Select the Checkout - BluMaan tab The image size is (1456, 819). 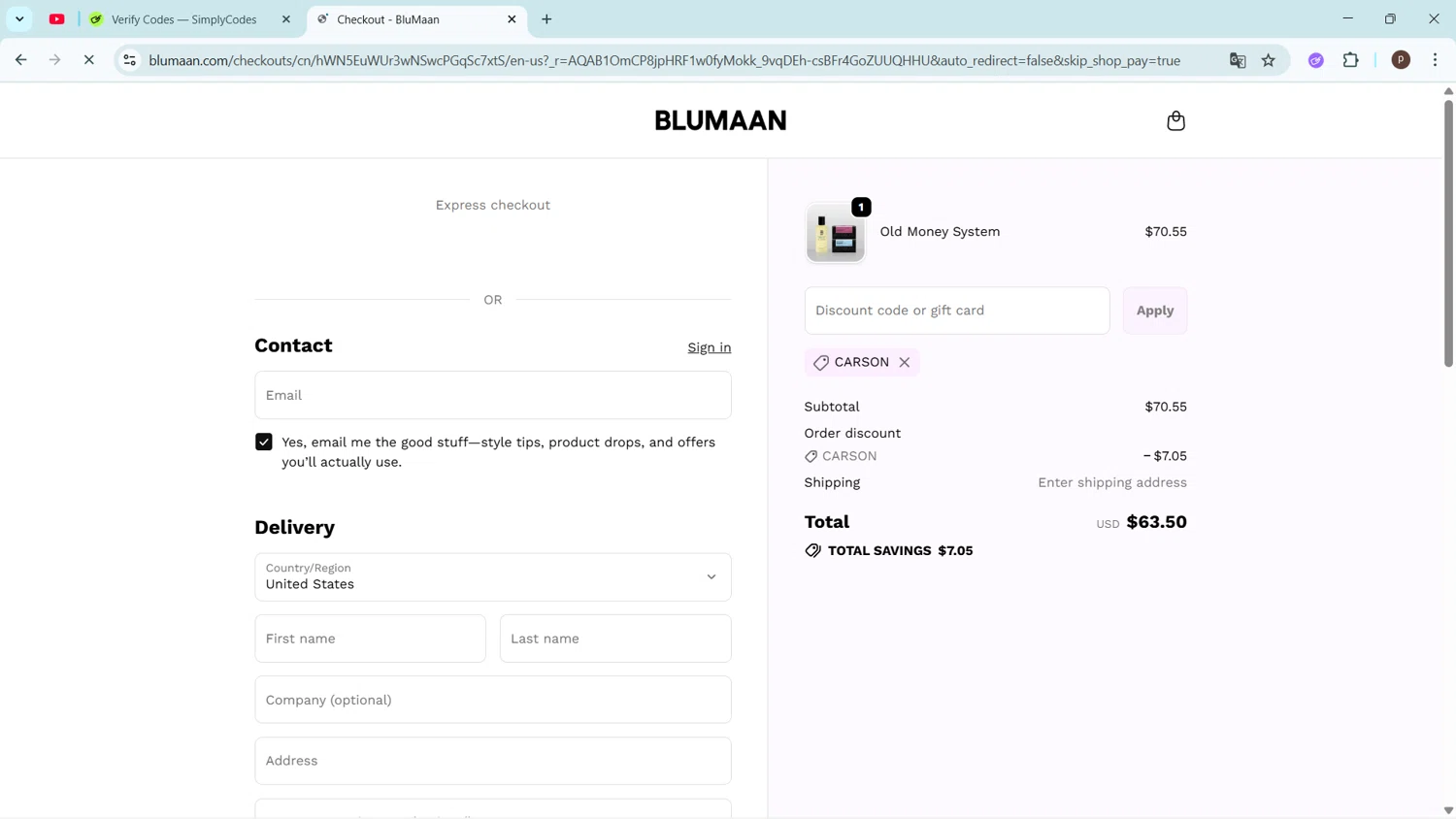click(x=416, y=19)
